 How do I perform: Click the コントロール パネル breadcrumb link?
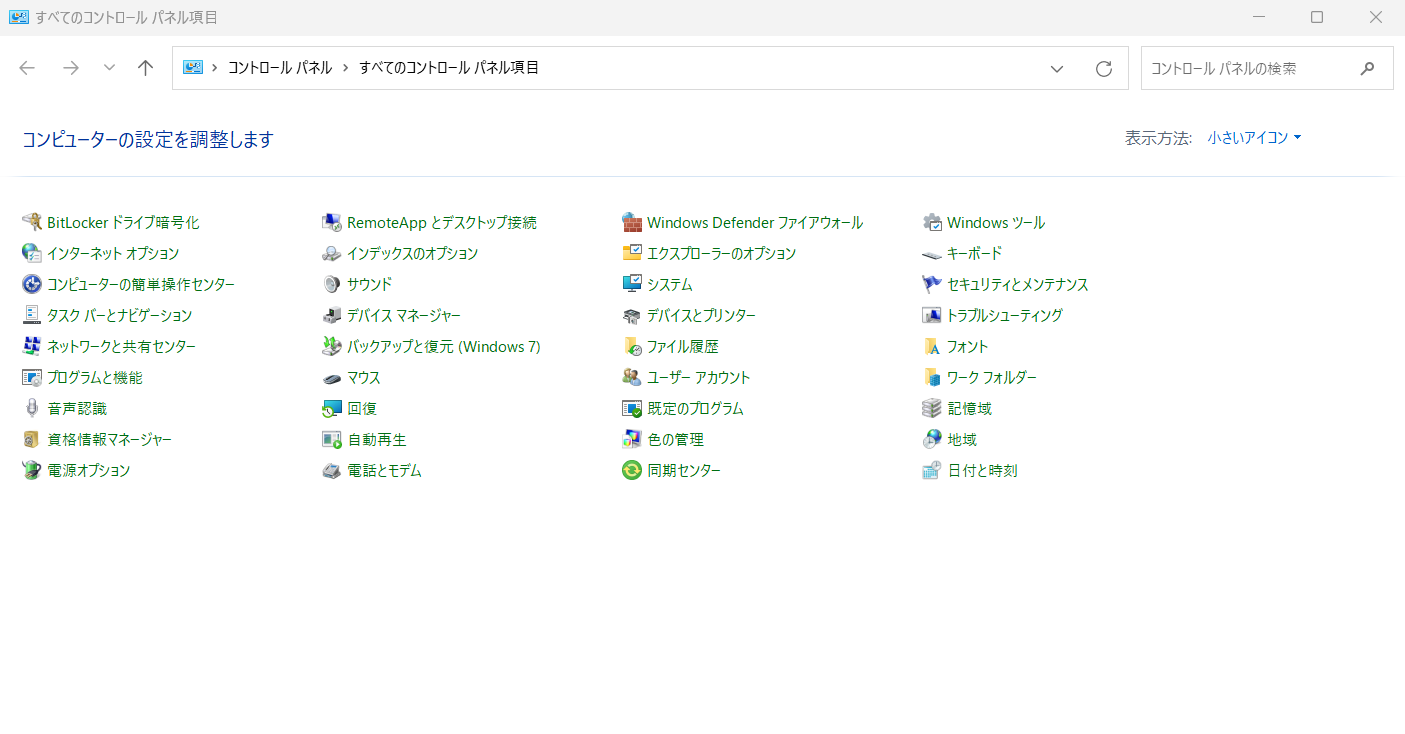280,68
